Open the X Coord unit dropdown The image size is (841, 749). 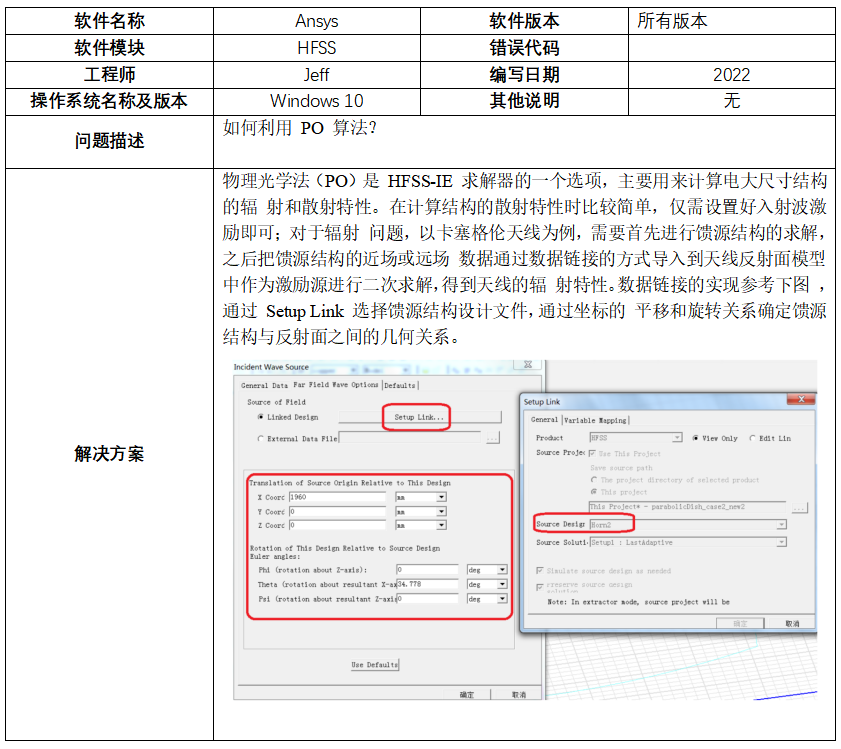click(441, 497)
